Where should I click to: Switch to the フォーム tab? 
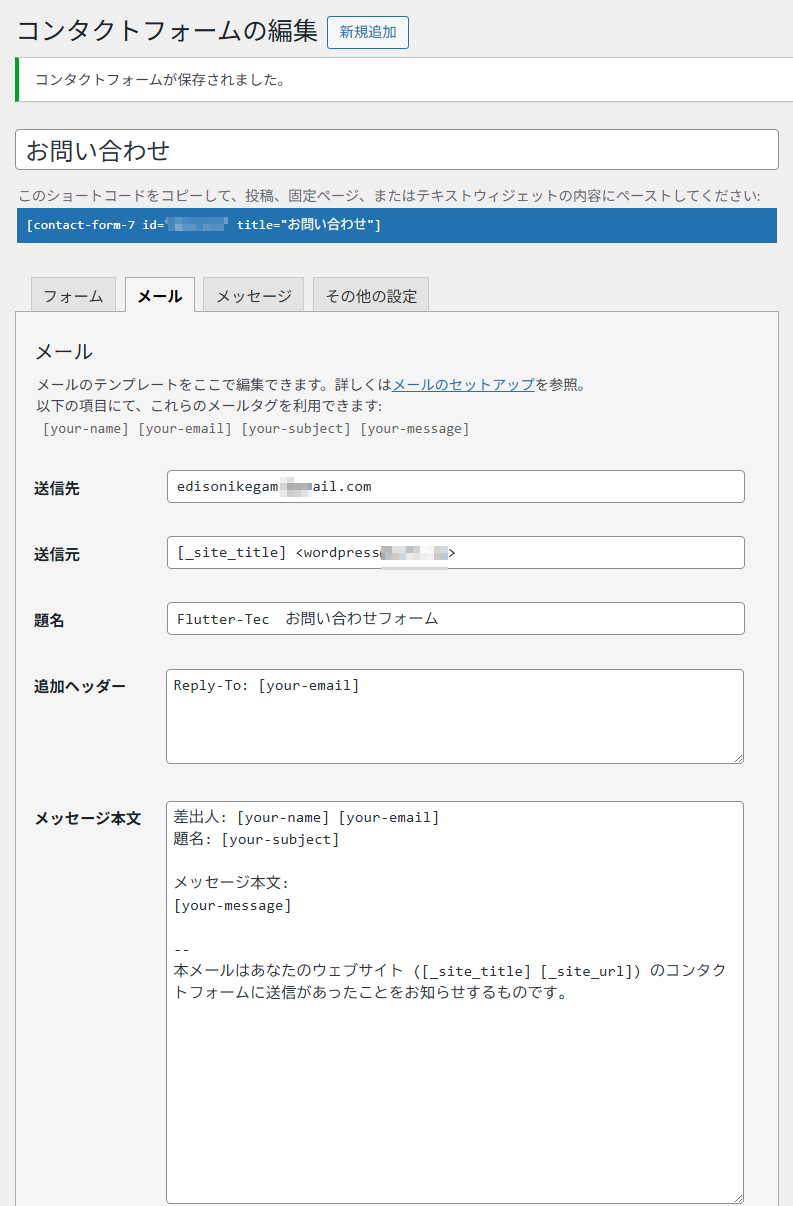[x=73, y=296]
